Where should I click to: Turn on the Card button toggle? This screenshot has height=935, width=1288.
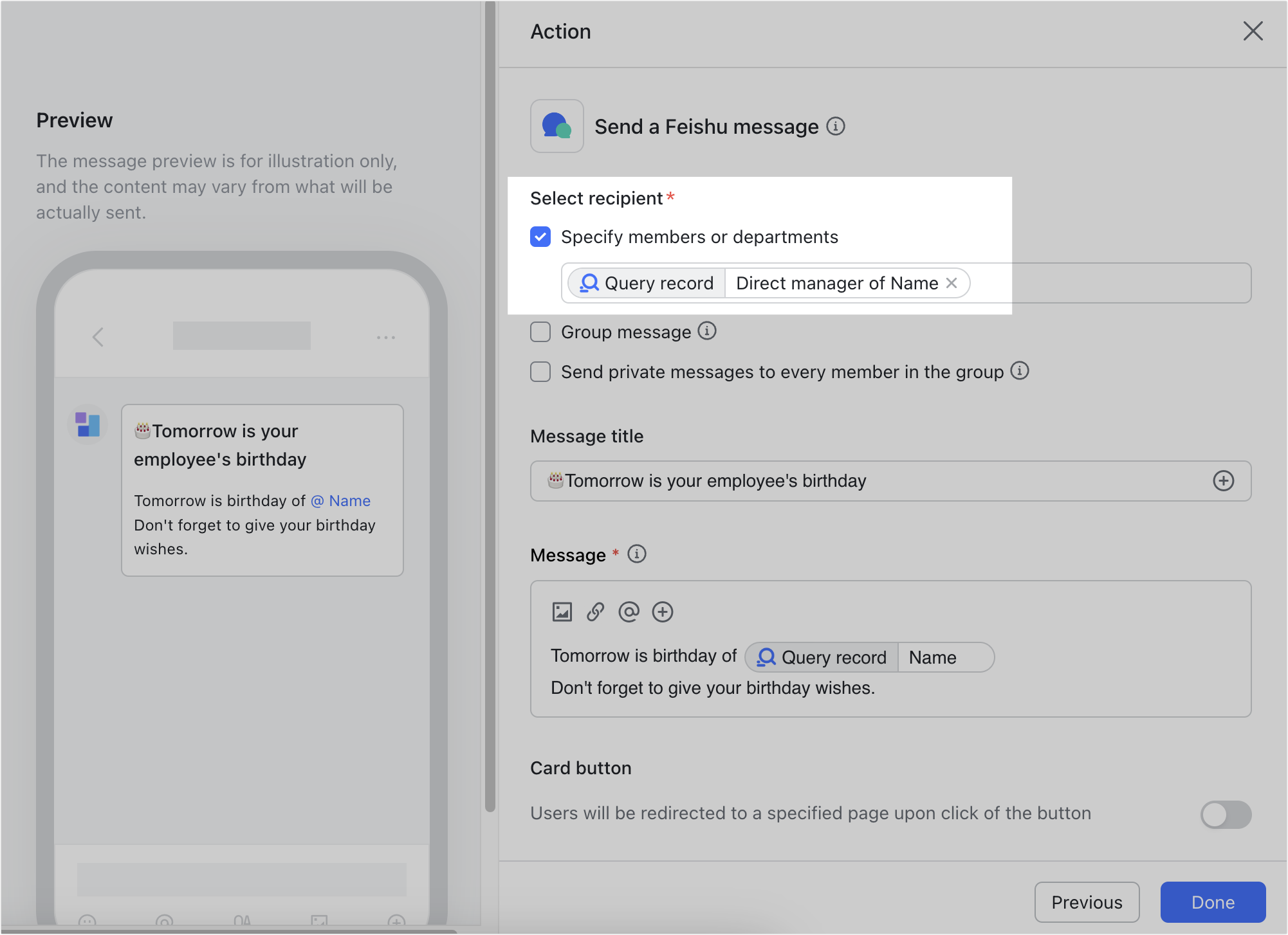1226,814
